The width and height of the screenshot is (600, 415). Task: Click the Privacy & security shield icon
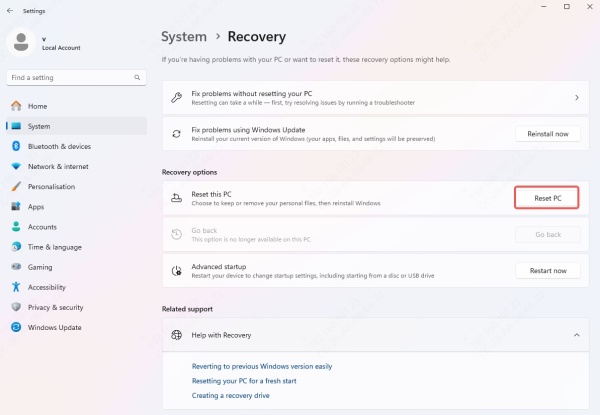point(16,307)
